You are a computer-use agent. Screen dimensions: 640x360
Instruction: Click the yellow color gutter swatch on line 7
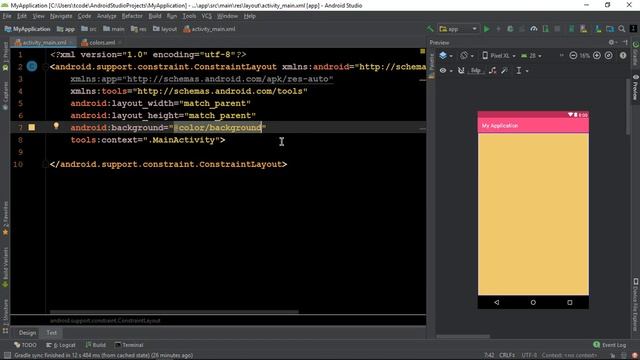32,128
